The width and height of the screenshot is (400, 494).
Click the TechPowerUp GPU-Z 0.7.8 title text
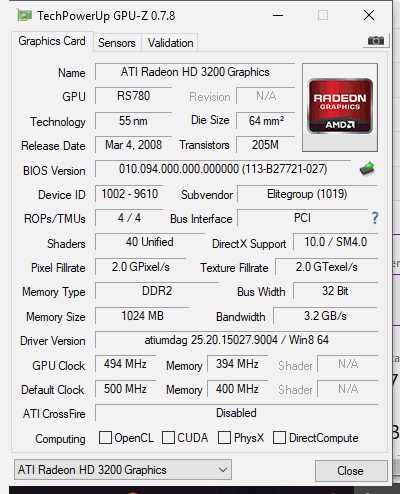click(106, 16)
